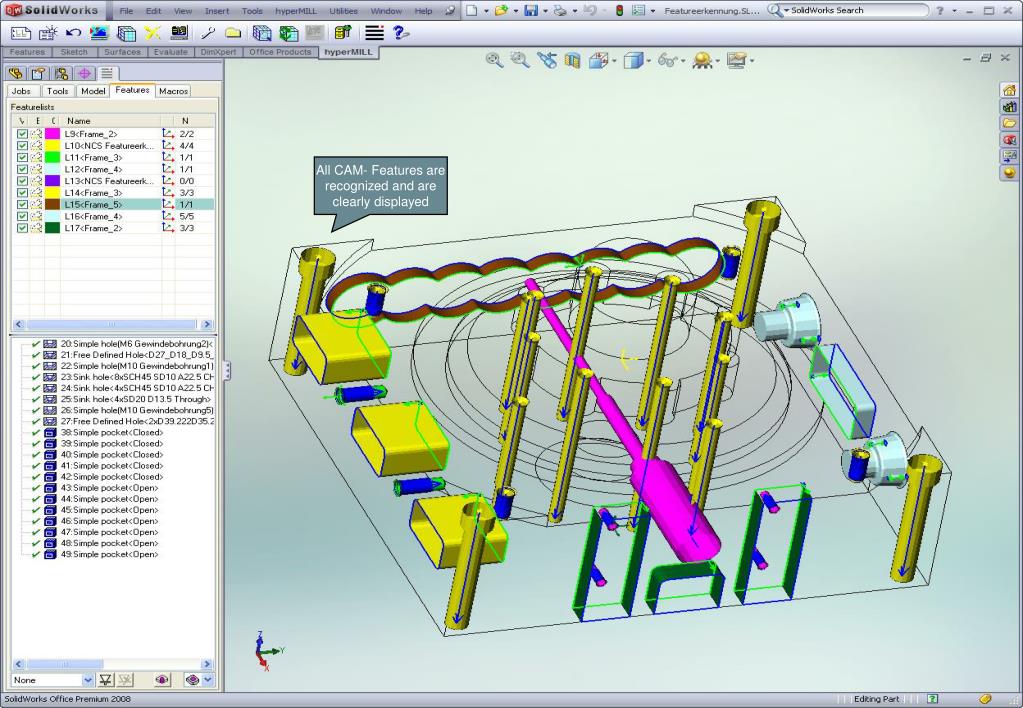This screenshot has height=708, width=1023.
Task: Click brown color swatch of L15<Frame_5>
Action: (x=52, y=204)
